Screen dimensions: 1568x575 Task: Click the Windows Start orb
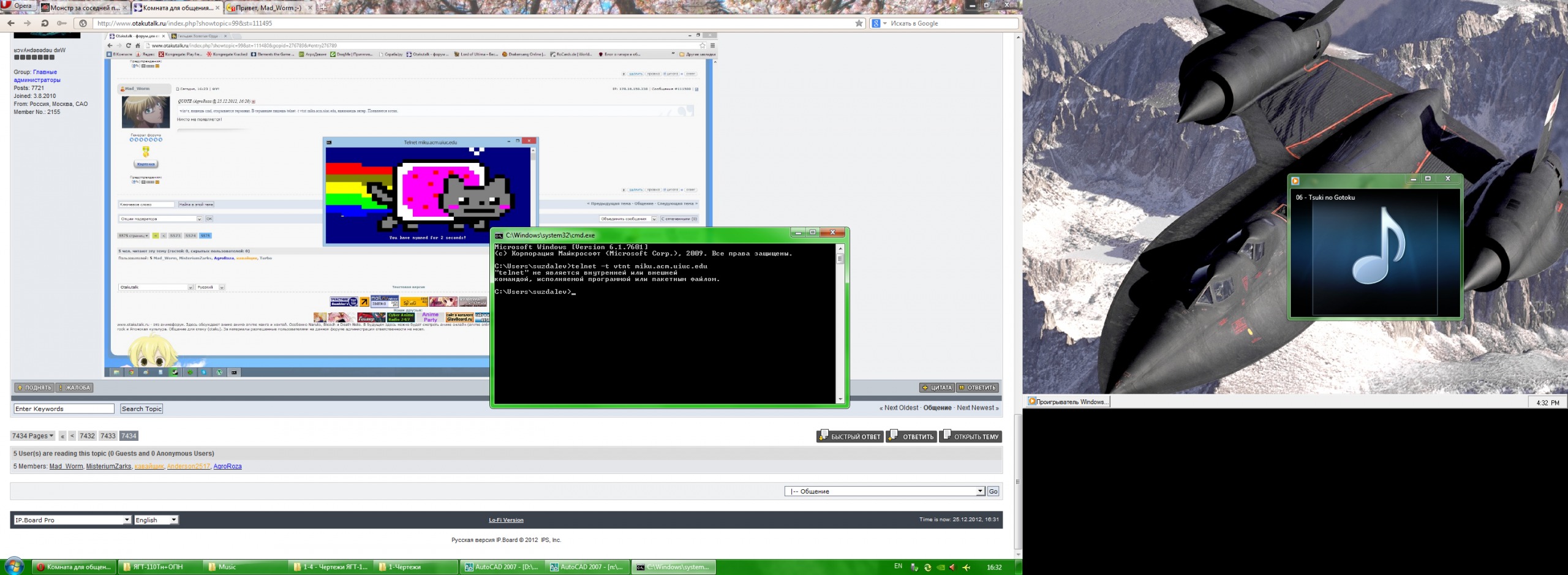tap(13, 566)
